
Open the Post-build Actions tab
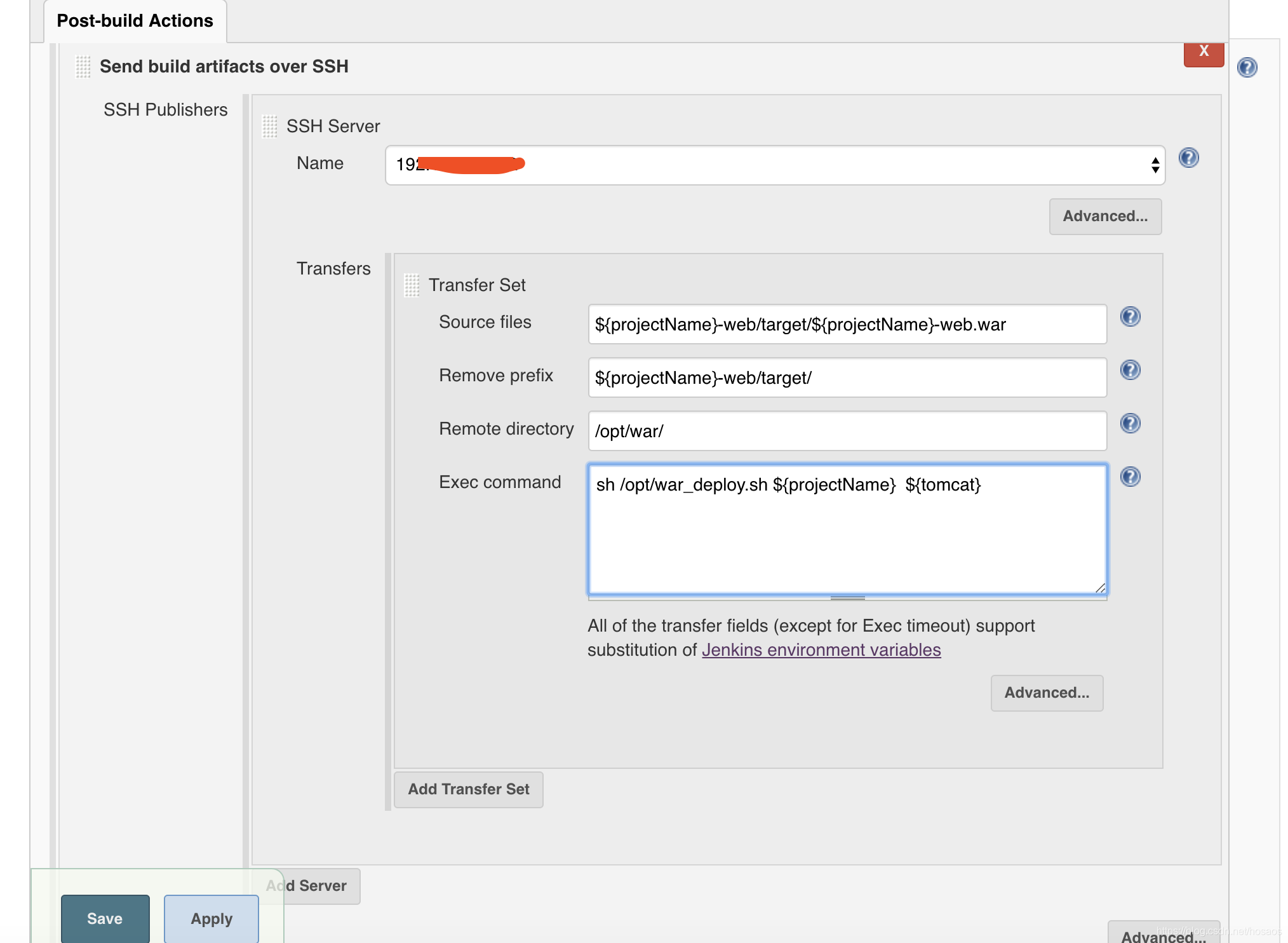135,21
